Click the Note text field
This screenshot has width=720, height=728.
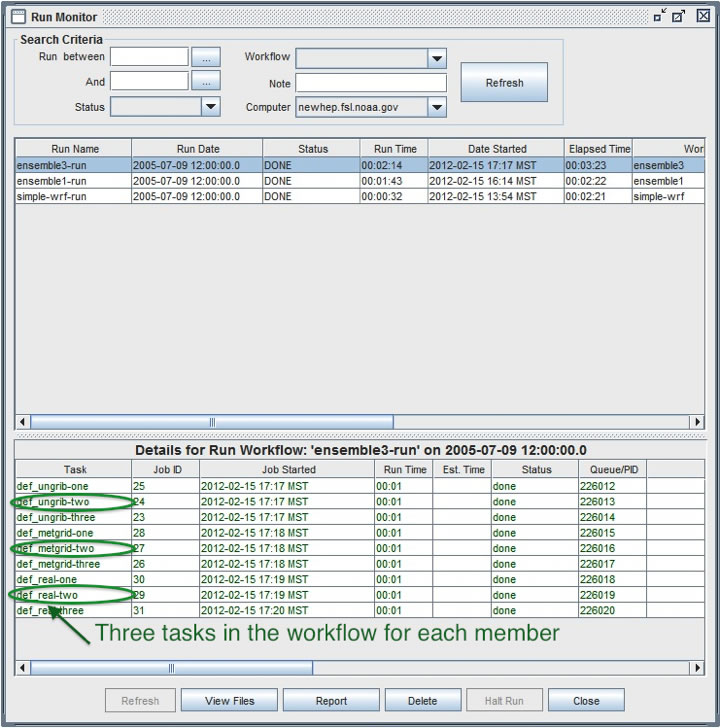click(370, 82)
